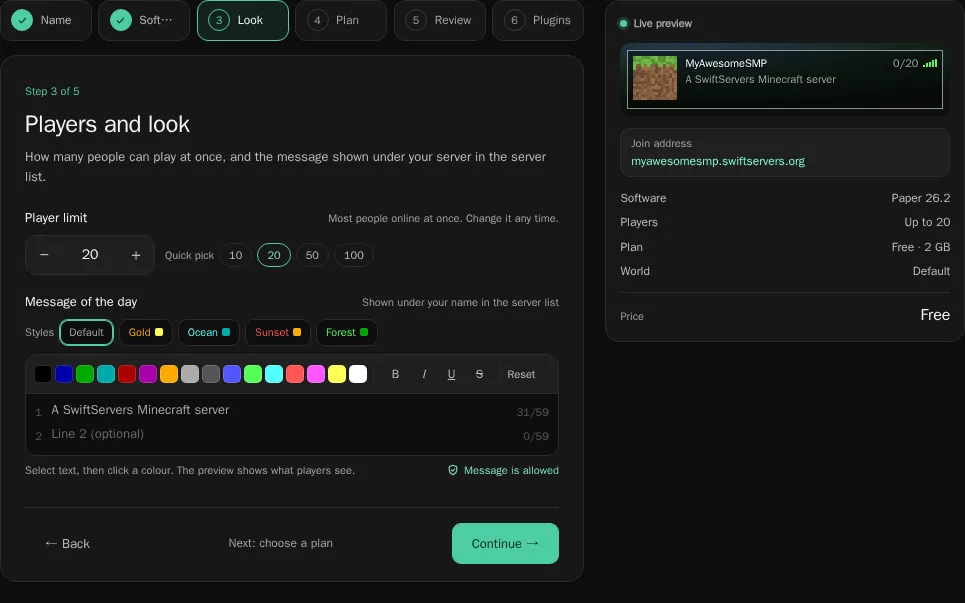Edit message line 1 text
965x603 pixels.
click(279, 410)
